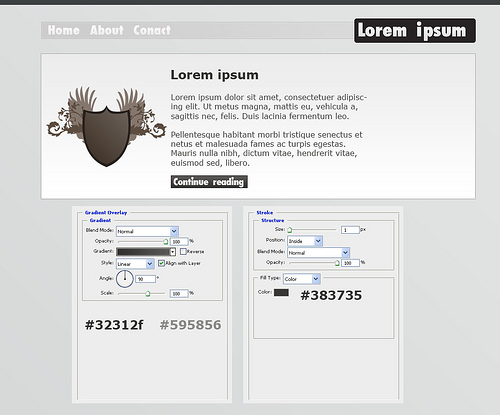
Task: Open the Style Linear dropdown
Action: coord(135,264)
